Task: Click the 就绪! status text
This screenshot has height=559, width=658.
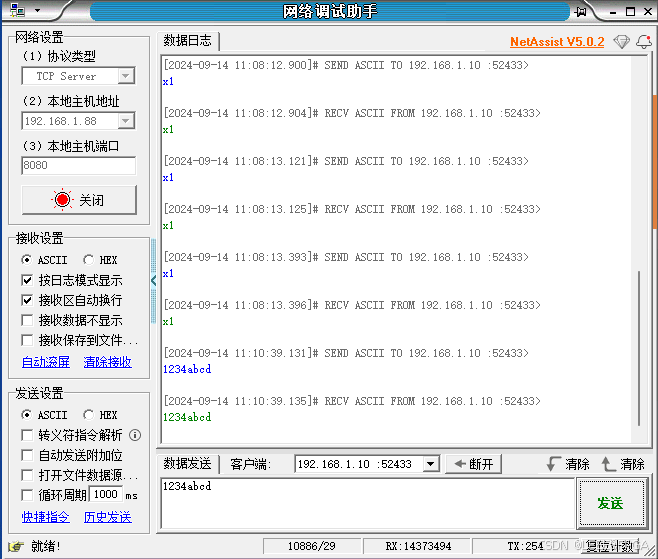Action: point(46,546)
